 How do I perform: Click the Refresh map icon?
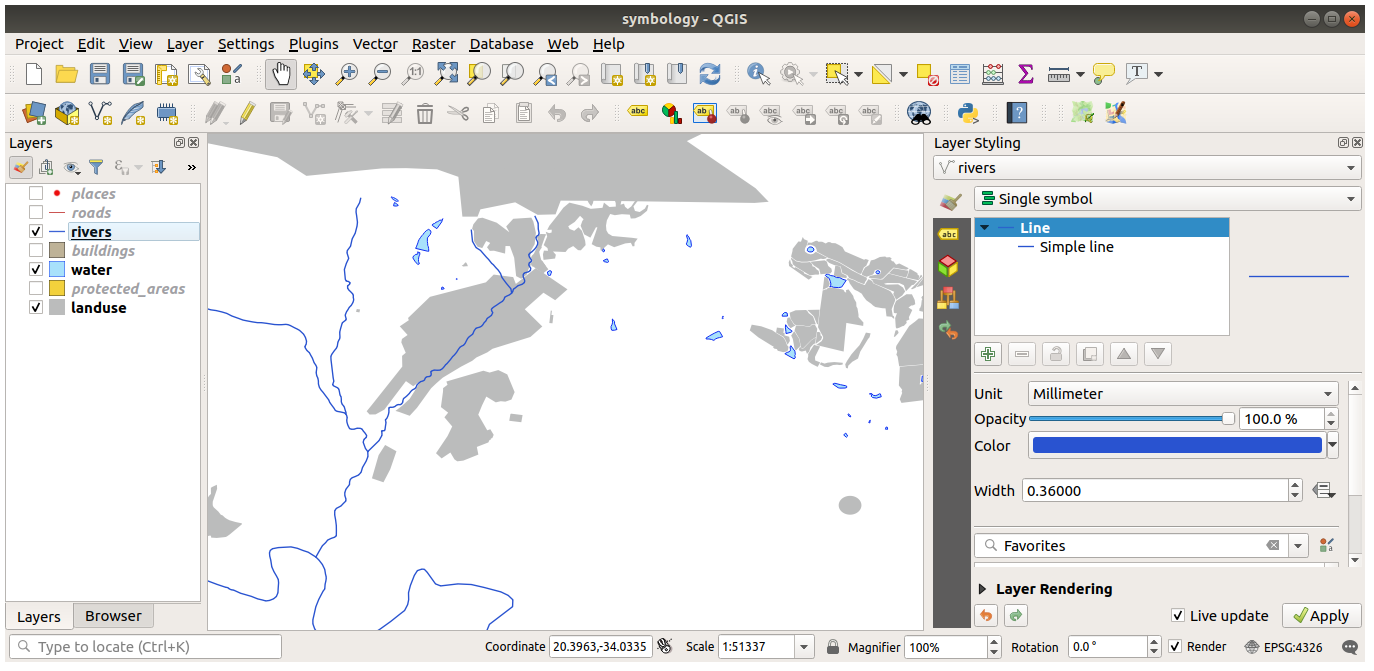click(710, 73)
